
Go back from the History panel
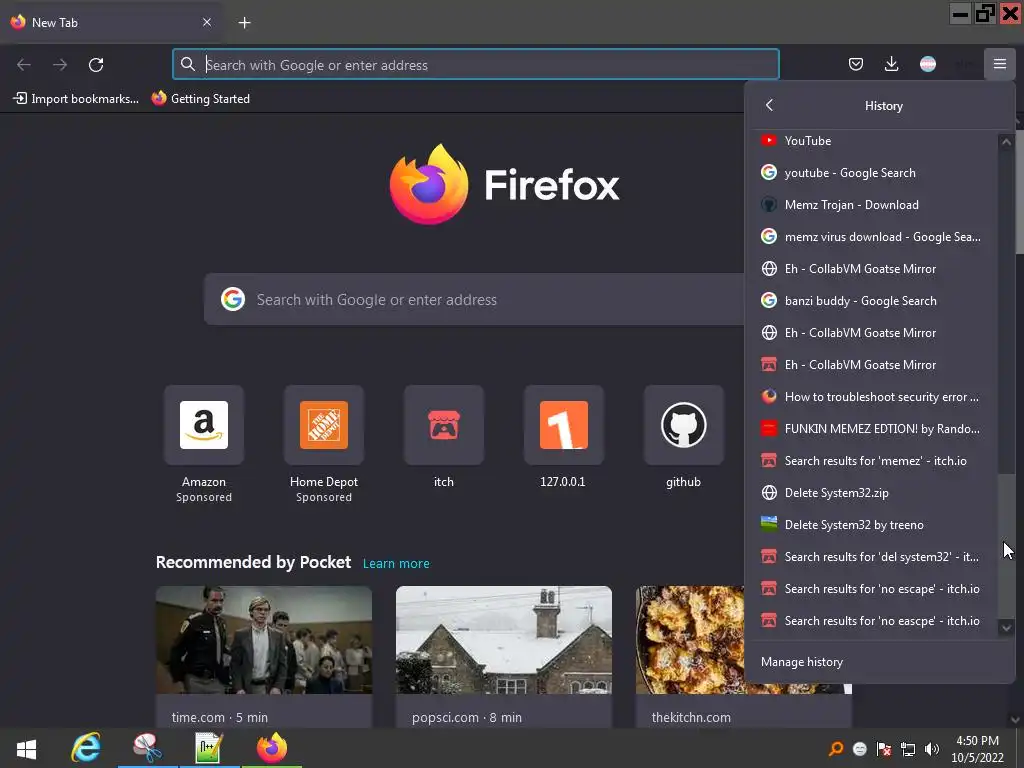[769, 105]
